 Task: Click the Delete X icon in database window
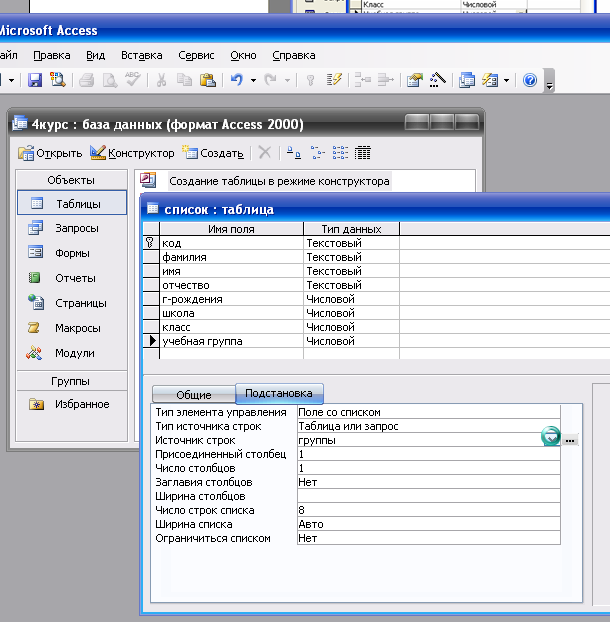coord(265,153)
